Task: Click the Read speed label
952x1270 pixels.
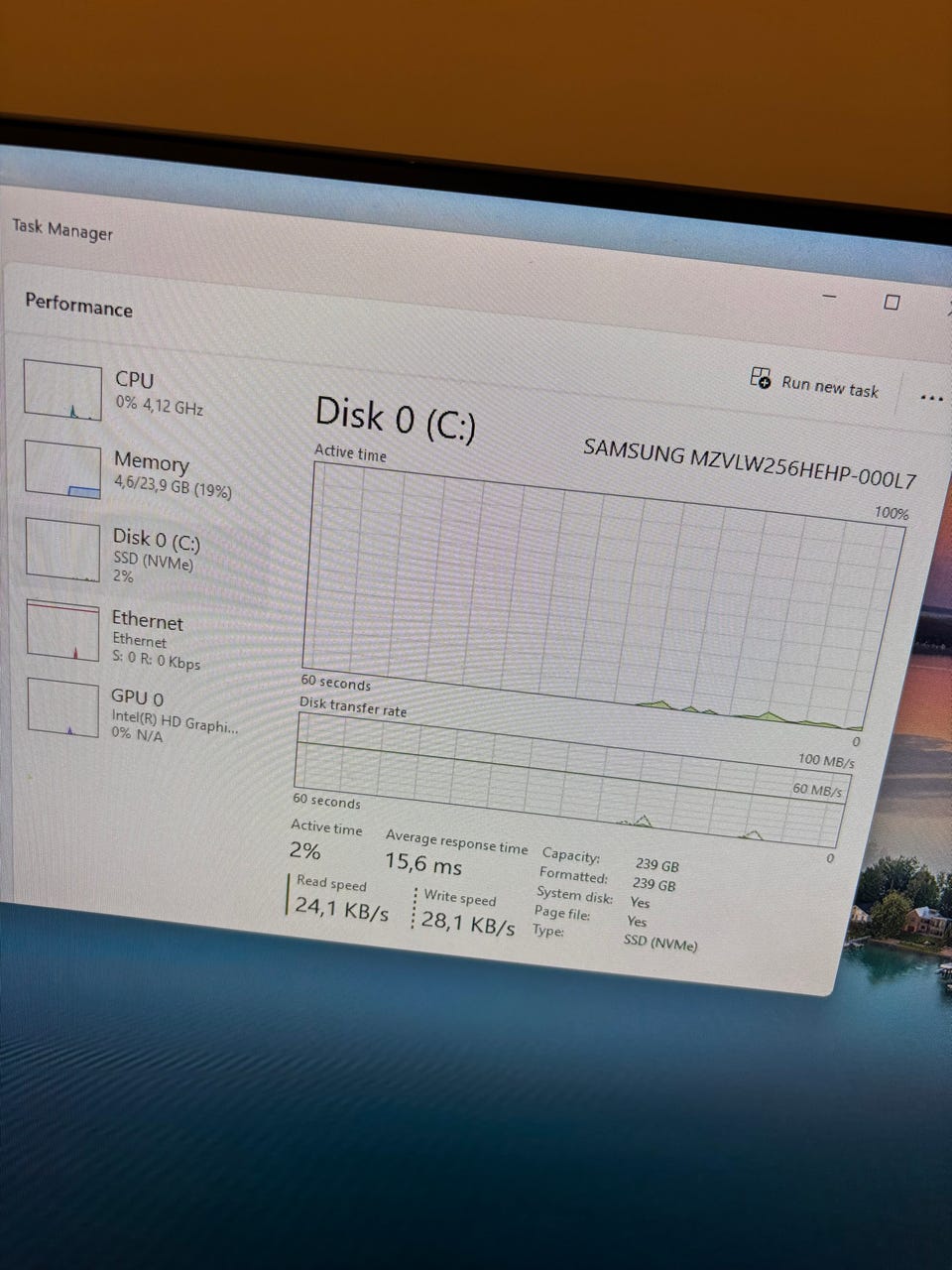Action: (x=331, y=882)
